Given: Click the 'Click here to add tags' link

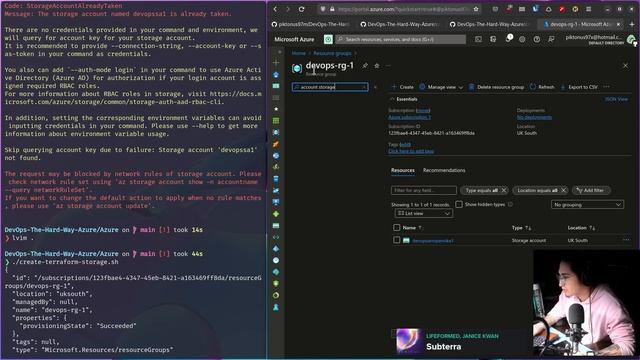Looking at the screenshot, I should point(411,151).
